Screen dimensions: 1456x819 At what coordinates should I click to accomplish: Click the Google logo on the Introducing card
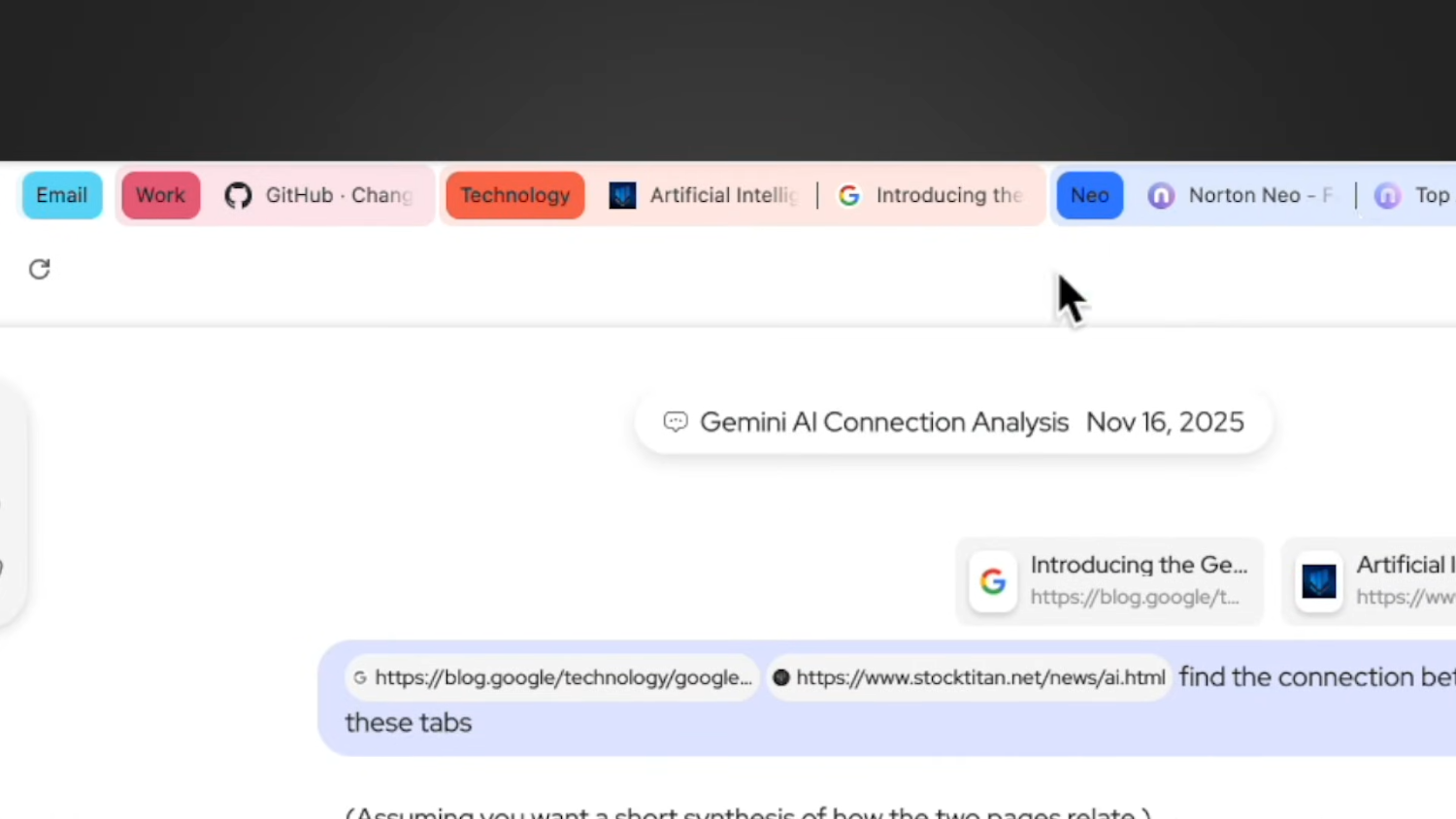tap(992, 581)
